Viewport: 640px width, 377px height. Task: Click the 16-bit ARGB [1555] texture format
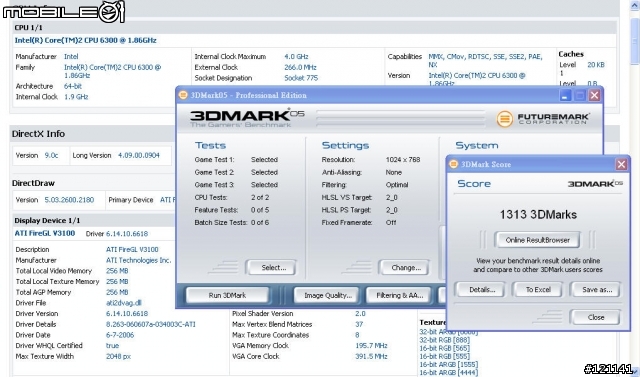click(x=449, y=365)
